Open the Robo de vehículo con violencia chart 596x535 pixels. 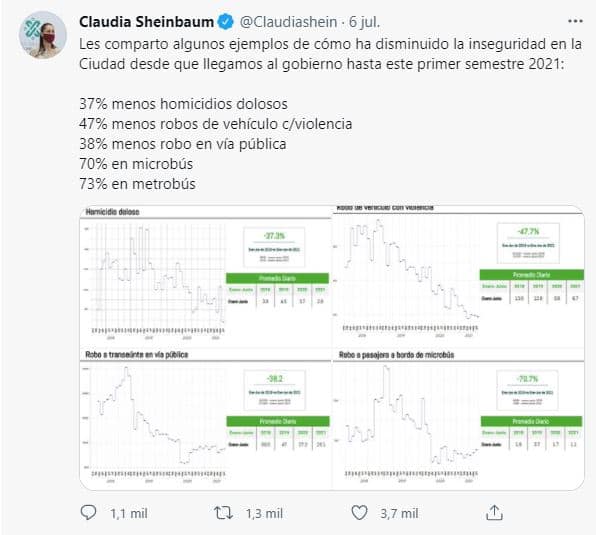pos(458,276)
